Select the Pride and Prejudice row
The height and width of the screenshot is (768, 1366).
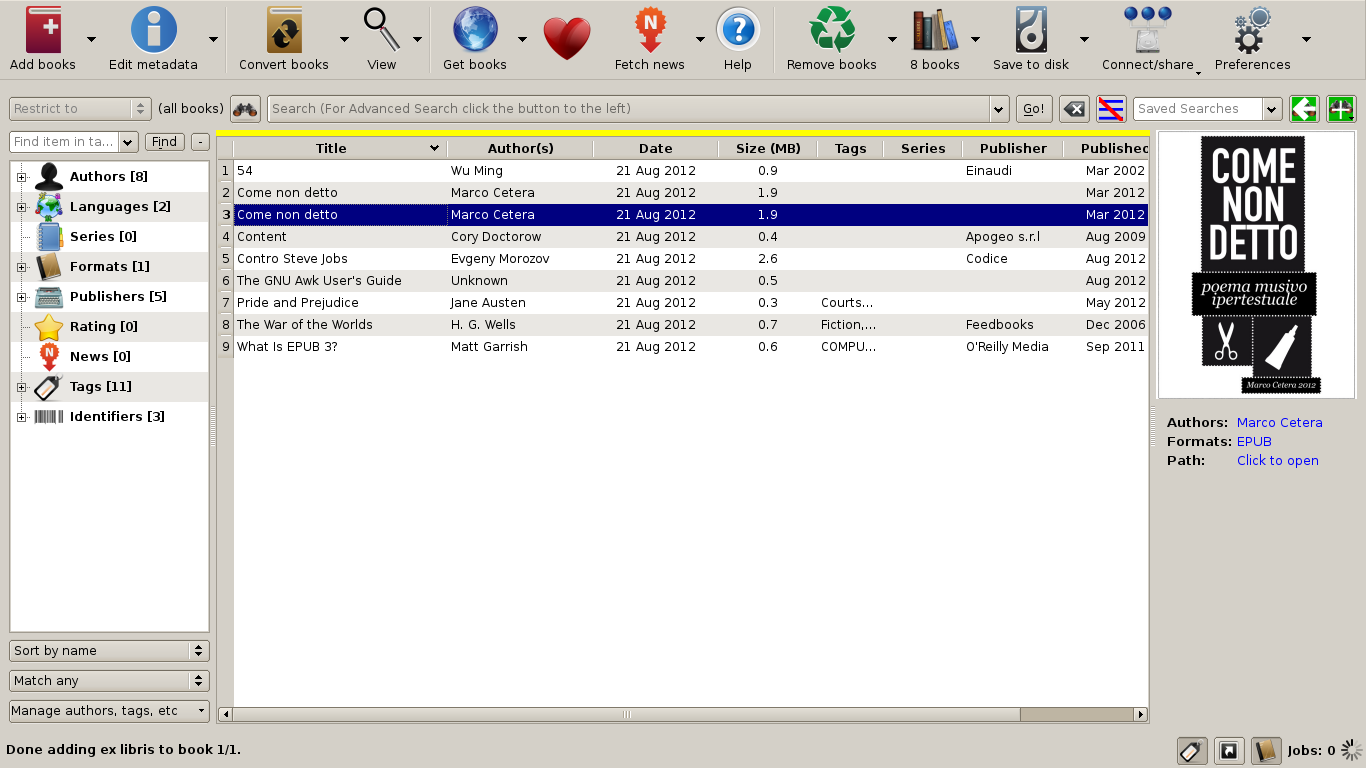pos(691,303)
